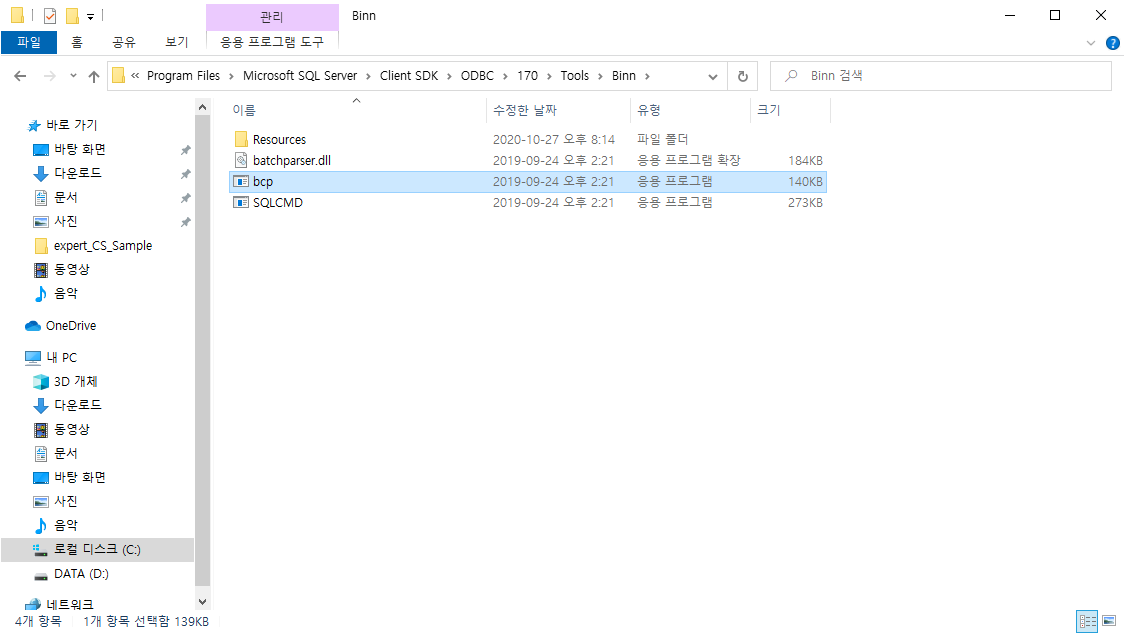Screen dimensions: 1125x634
Task: Open the Customize Quick Access Toolbar dropdown
Action: pos(90,16)
